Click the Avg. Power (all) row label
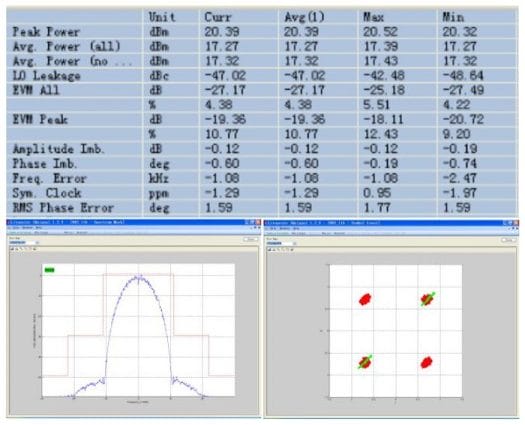Image resolution: width=525 pixels, height=425 pixels. pyautogui.click(x=66, y=47)
